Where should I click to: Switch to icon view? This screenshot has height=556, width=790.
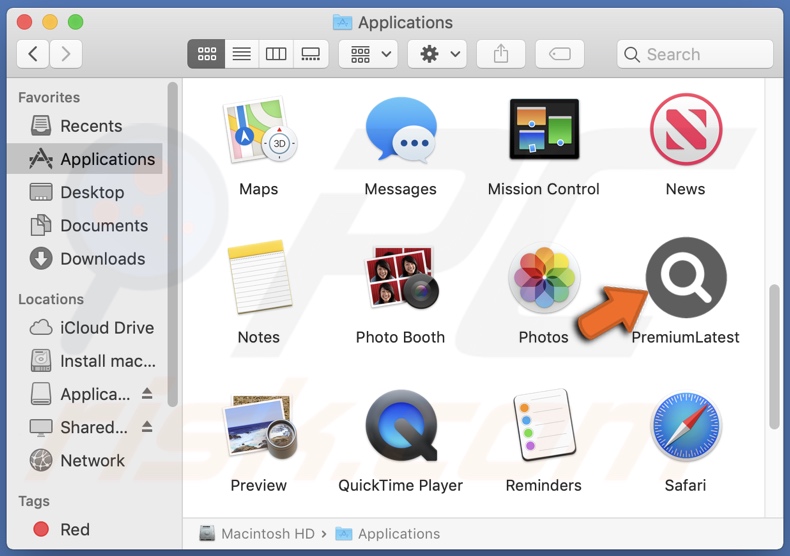click(x=207, y=54)
